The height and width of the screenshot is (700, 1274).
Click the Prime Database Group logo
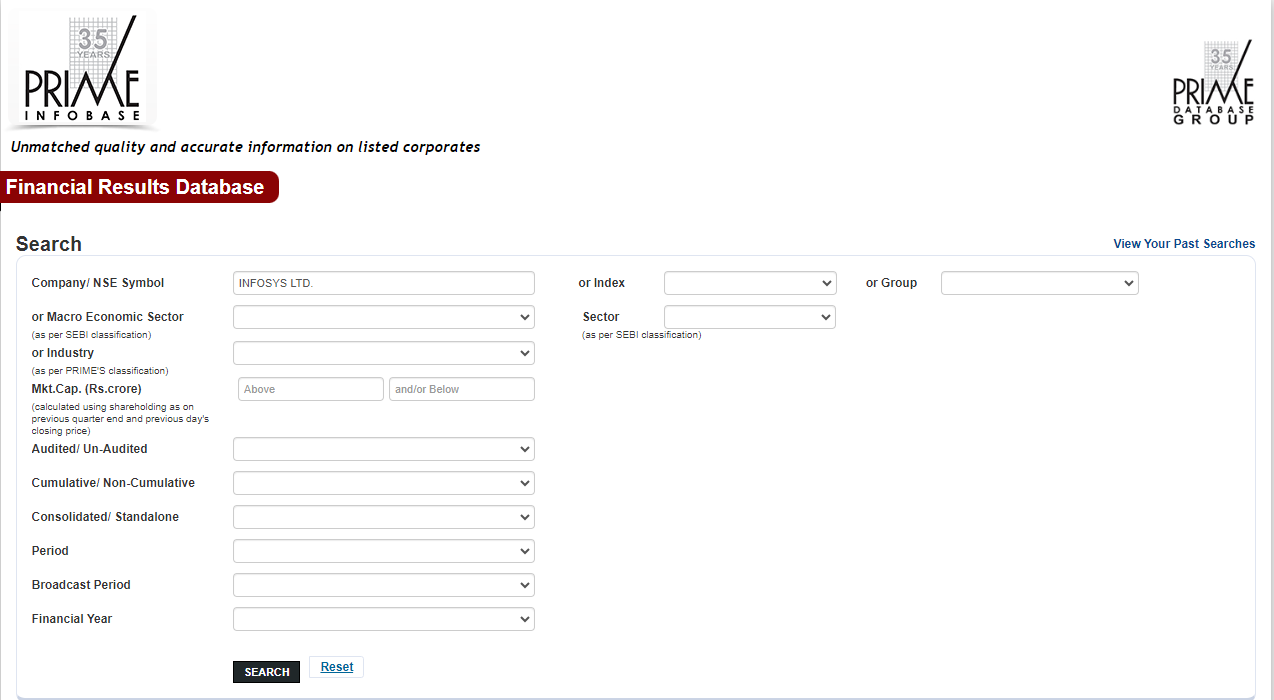(1213, 84)
